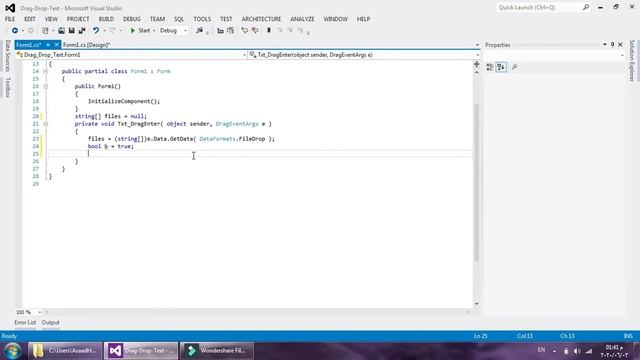Screen dimensions: 640x360
Task: Close the Properties panel
Action: click(620, 44)
